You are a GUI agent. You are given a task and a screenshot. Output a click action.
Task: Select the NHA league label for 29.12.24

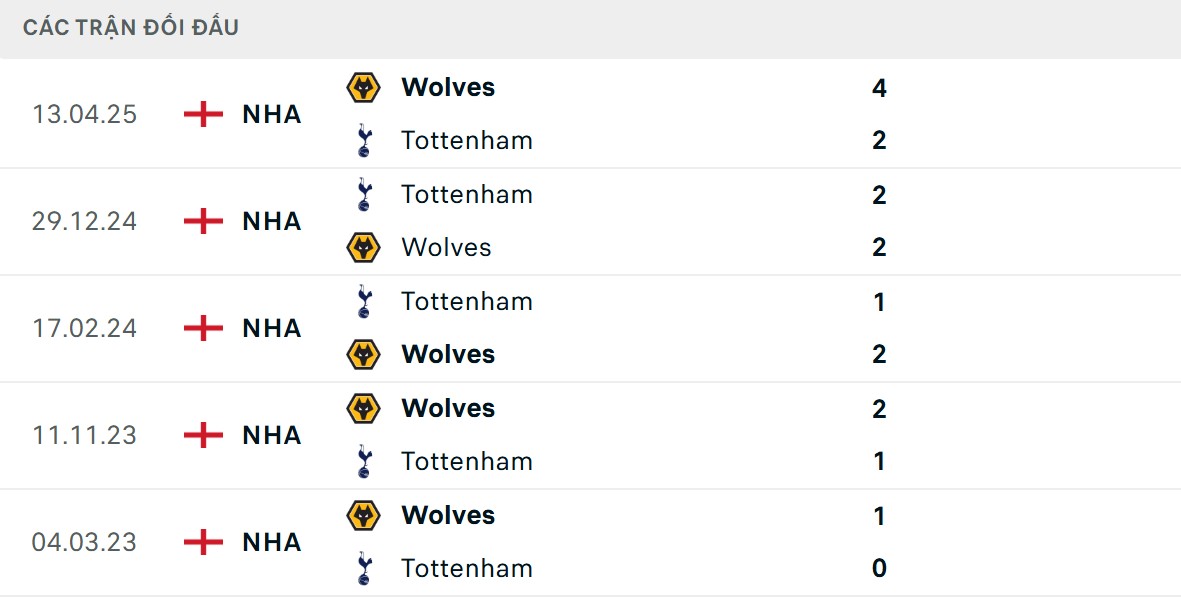point(272,221)
